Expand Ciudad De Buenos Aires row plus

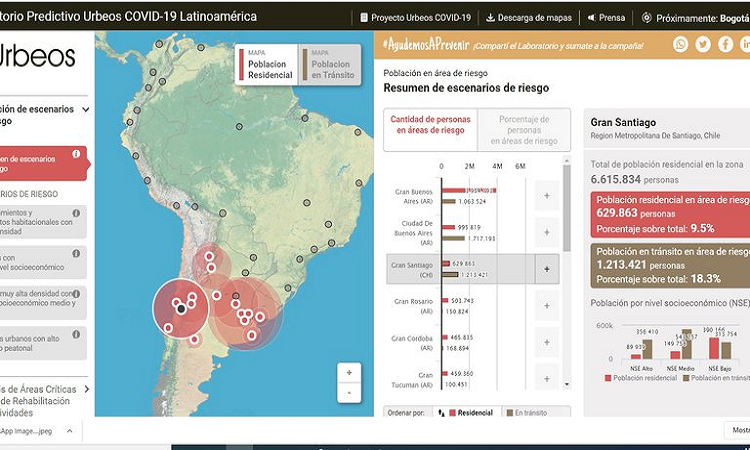tap(547, 232)
